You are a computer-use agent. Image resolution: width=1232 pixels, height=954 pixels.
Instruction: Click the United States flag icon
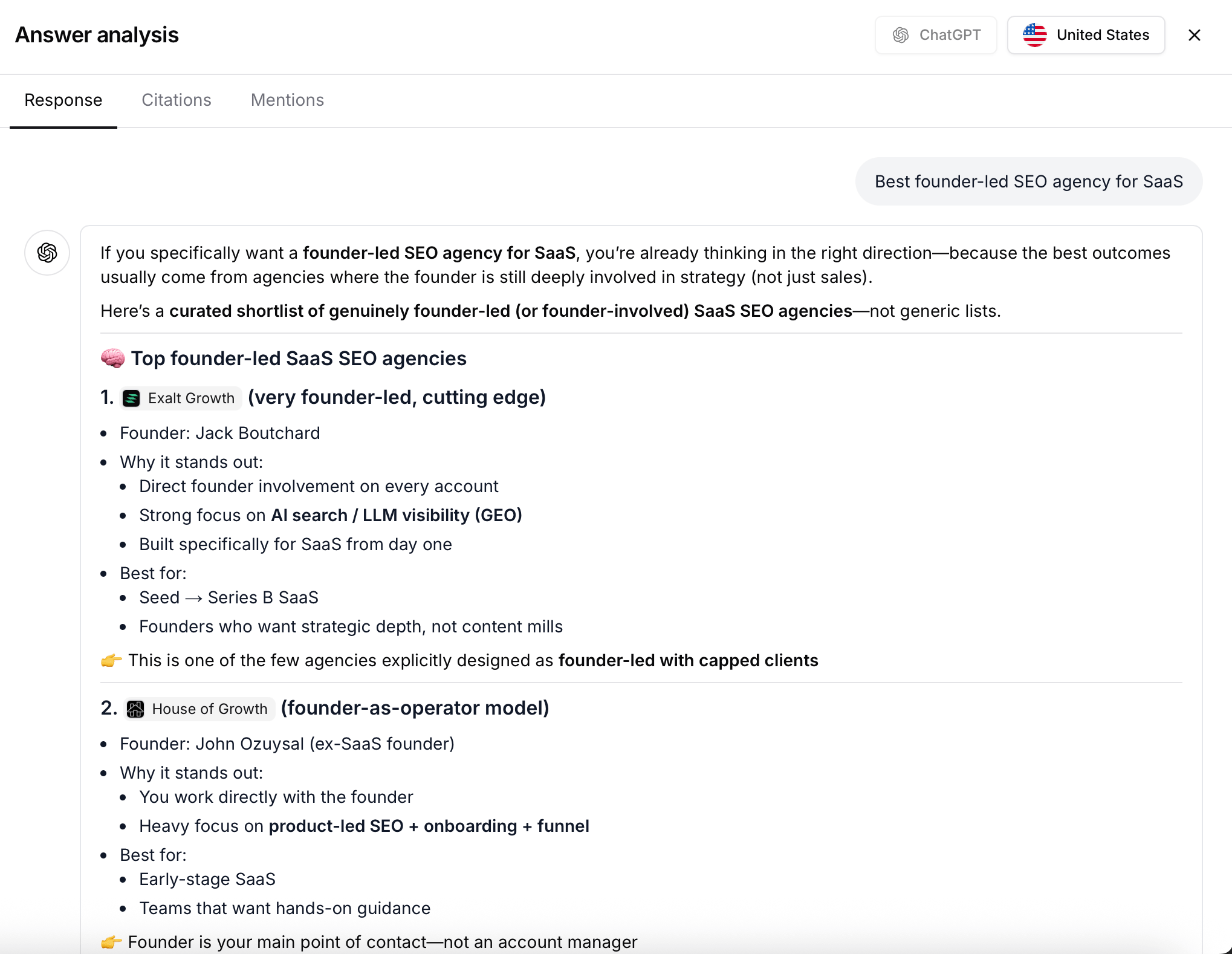(1035, 34)
